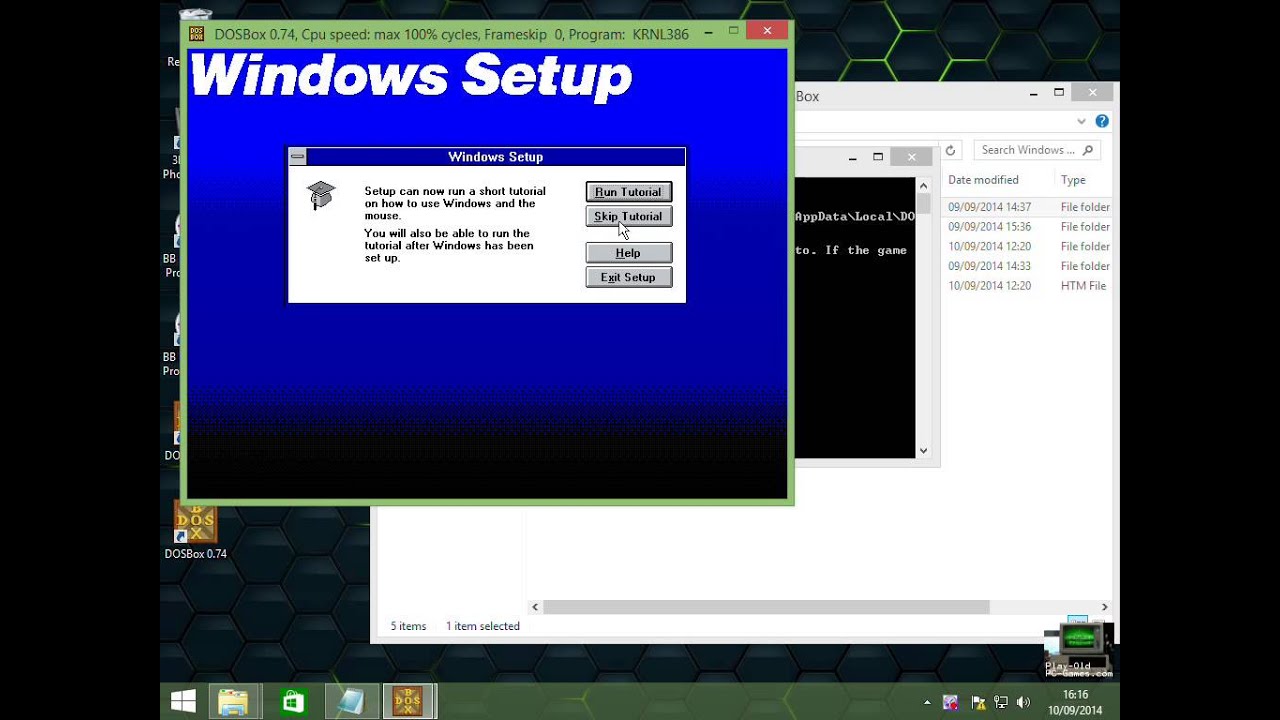This screenshot has height=720, width=1280.
Task: Click the Explorer scroll-right arrow
Action: coord(1104,607)
